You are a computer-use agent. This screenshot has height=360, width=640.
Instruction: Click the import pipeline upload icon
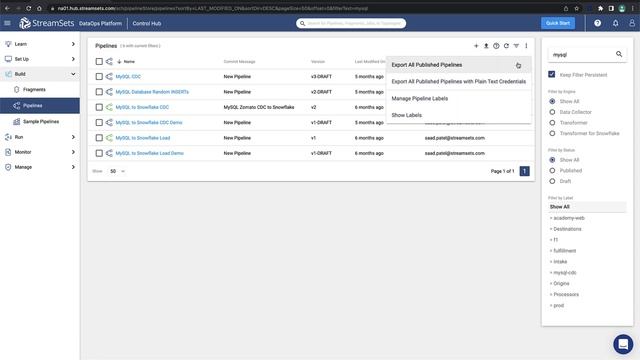click(486, 46)
